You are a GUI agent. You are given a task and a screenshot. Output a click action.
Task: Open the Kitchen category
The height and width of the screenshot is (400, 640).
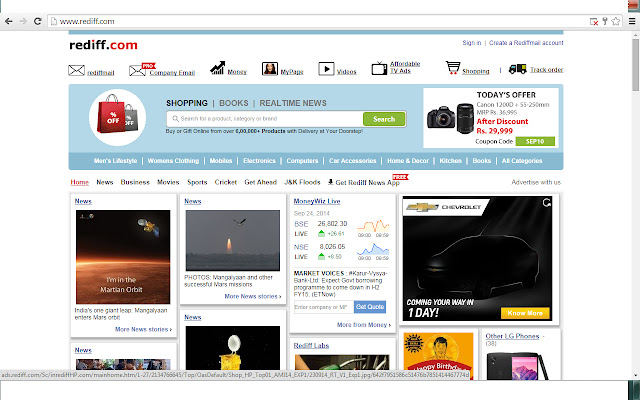pos(450,161)
